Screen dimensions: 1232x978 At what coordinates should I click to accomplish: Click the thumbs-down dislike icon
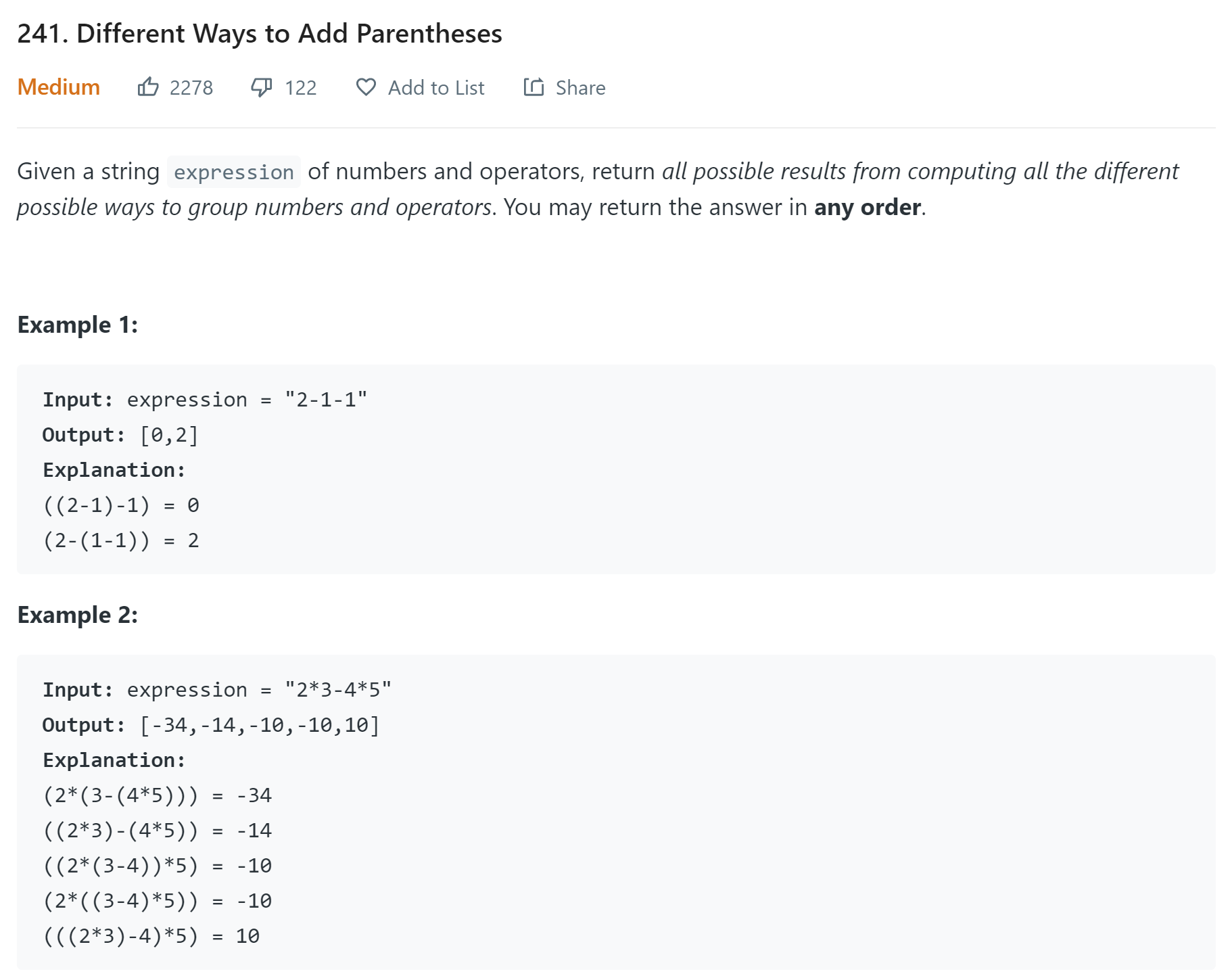(x=262, y=87)
